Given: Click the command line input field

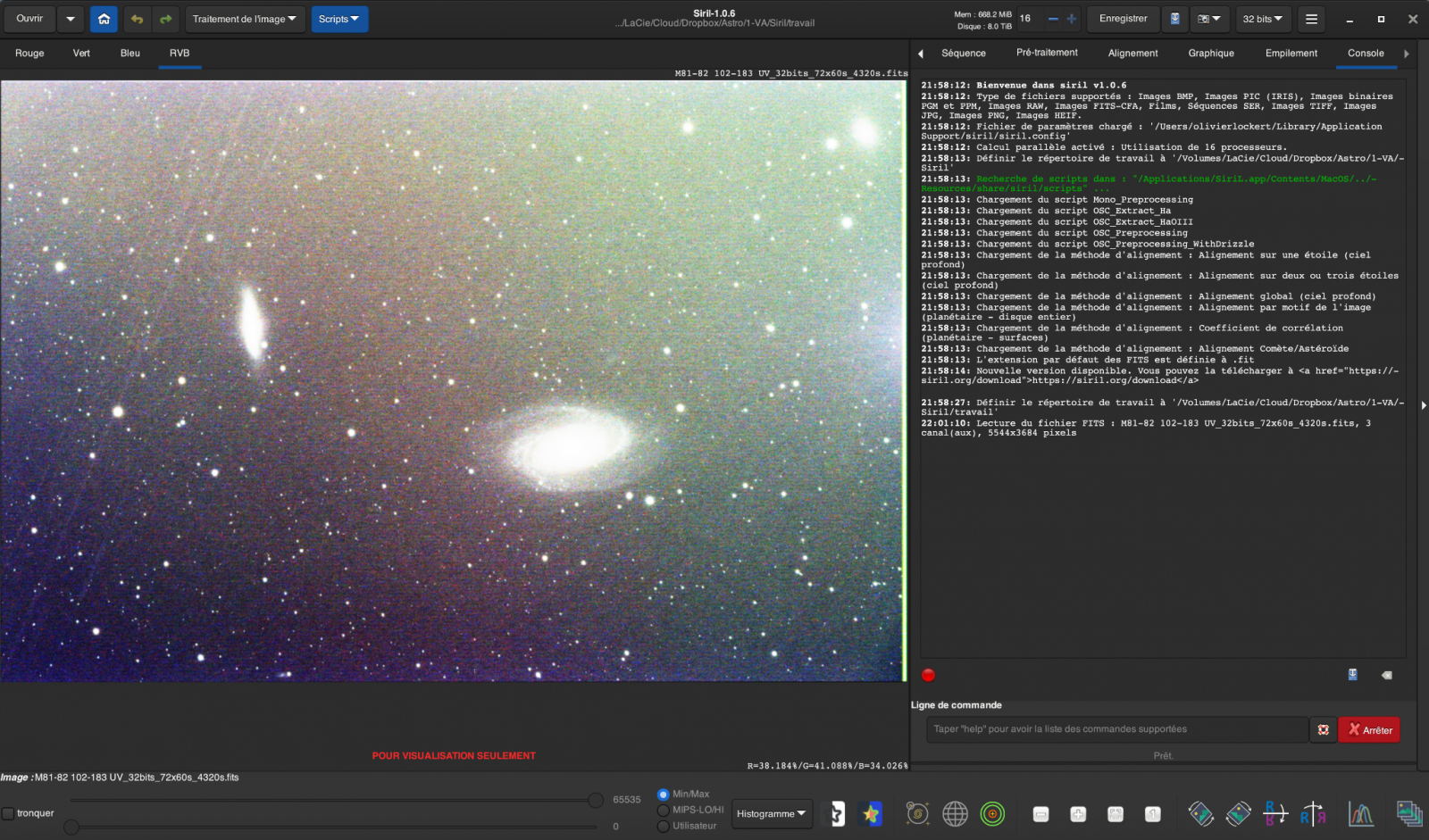Looking at the screenshot, I should pyautogui.click(x=1116, y=729).
